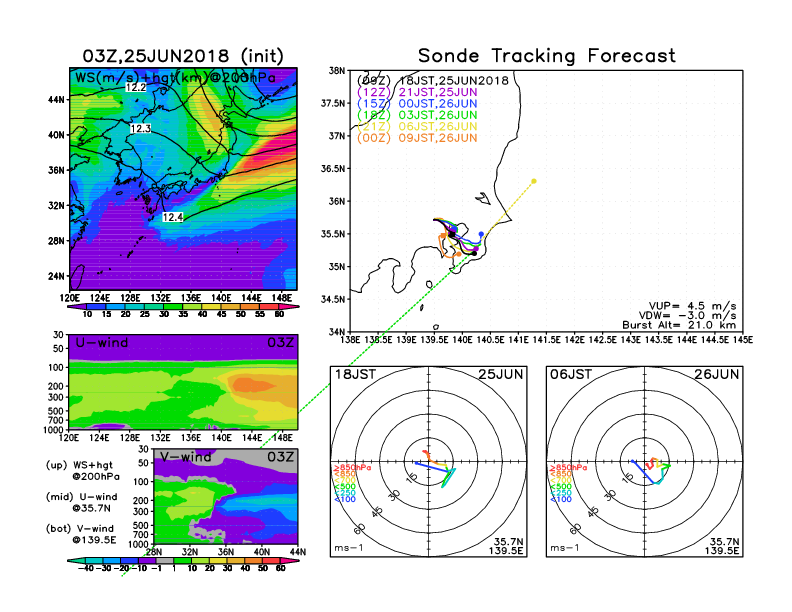Click the orange 45–50 segment of wind speed colorbar
This screenshot has width=792, height=612.
230,306
